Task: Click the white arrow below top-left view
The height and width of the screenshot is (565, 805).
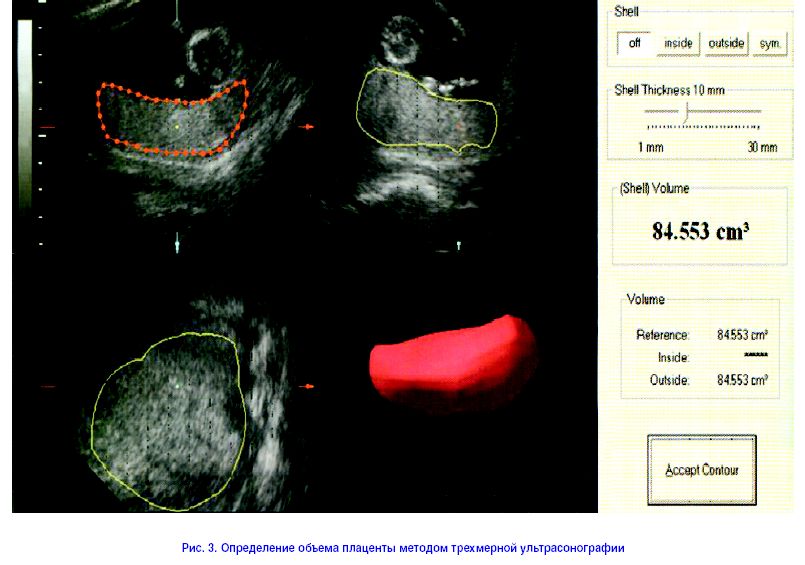Action: [177, 242]
